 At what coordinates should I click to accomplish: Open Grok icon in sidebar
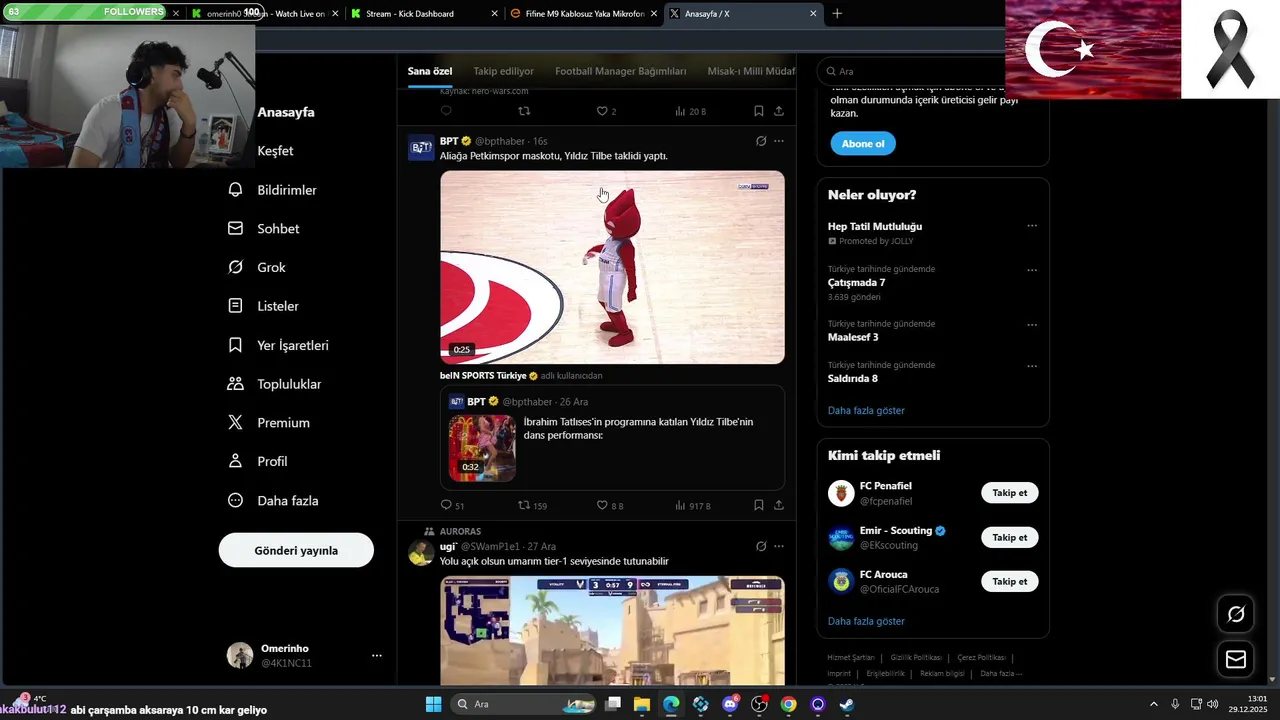pos(235,267)
